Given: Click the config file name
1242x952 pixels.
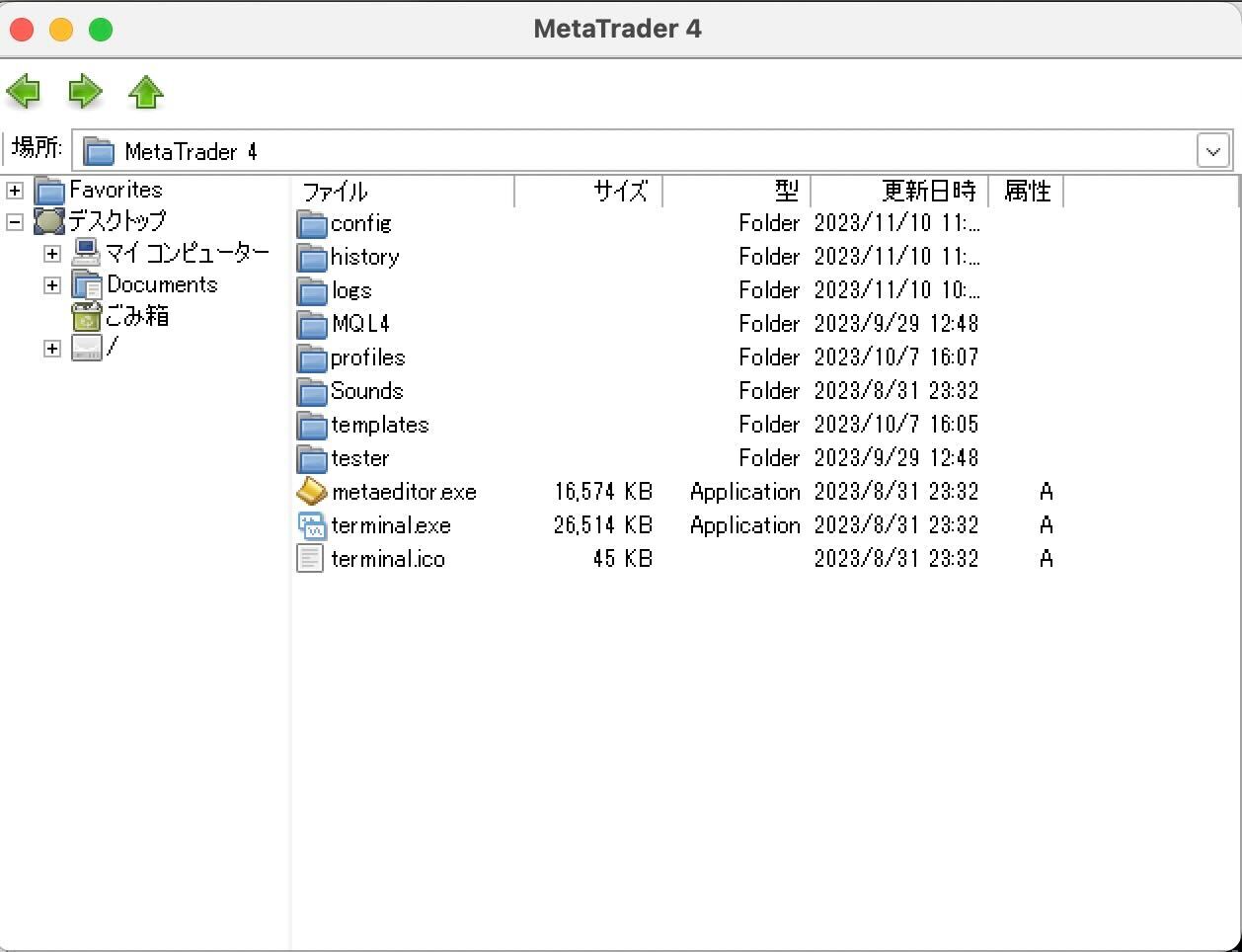Looking at the screenshot, I should (x=360, y=224).
